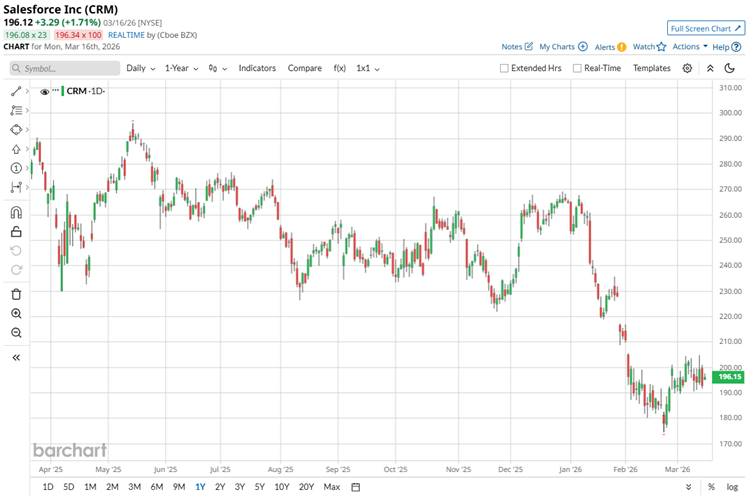Open the 1-Year period dropdown
The width and height of the screenshot is (753, 504).
click(x=182, y=68)
